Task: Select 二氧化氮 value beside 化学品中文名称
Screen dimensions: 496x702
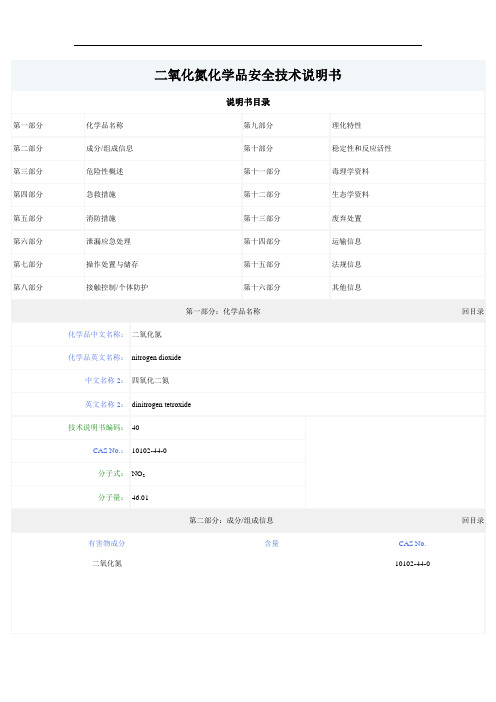Action: point(147,334)
